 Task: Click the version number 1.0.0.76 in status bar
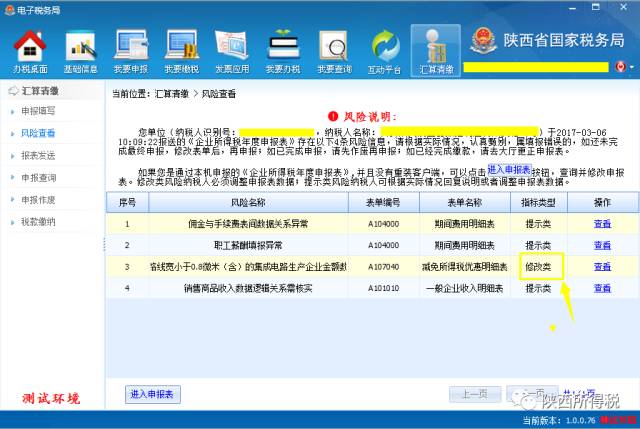580,420
